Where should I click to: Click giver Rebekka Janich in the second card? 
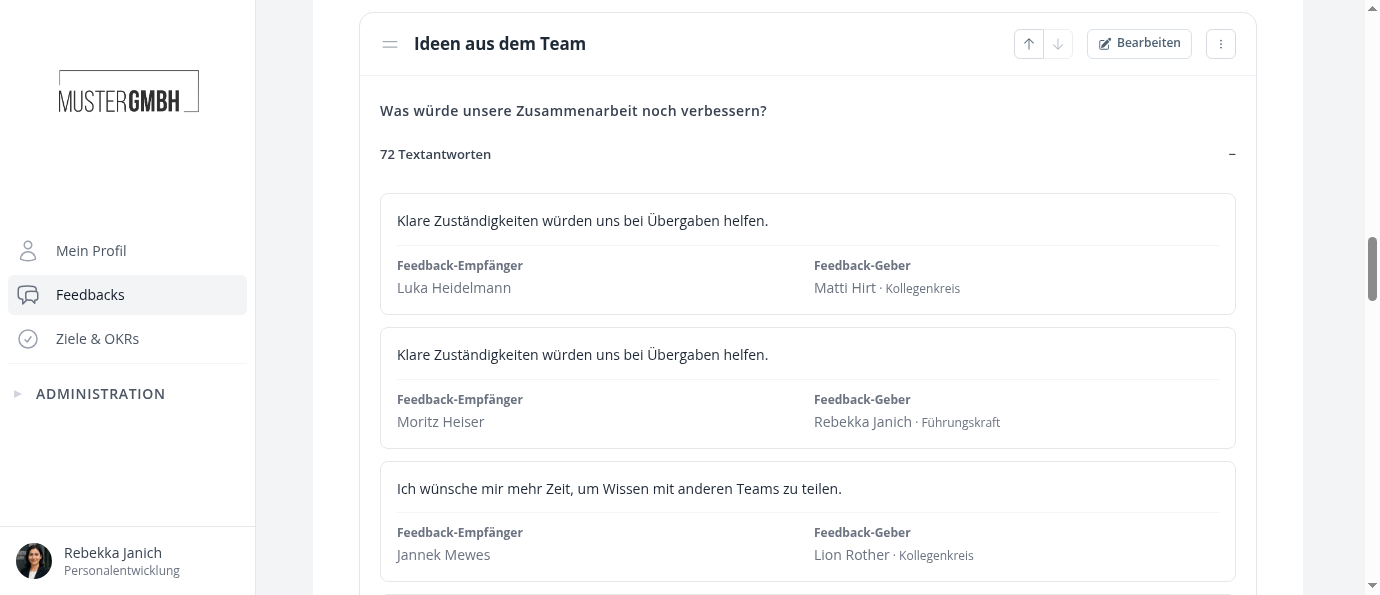863,422
